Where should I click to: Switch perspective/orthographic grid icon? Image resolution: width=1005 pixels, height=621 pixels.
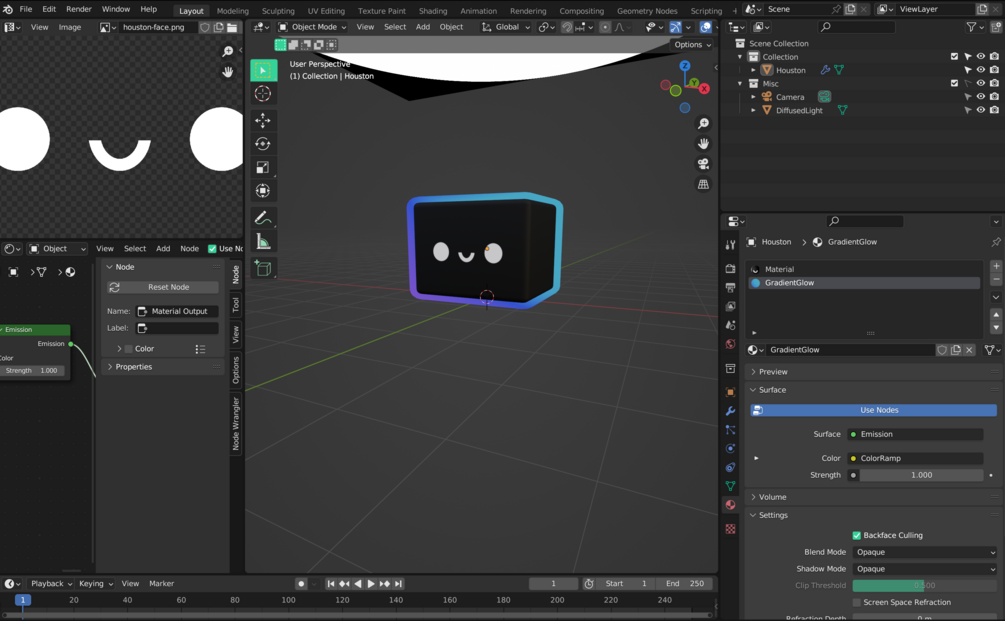pos(703,185)
